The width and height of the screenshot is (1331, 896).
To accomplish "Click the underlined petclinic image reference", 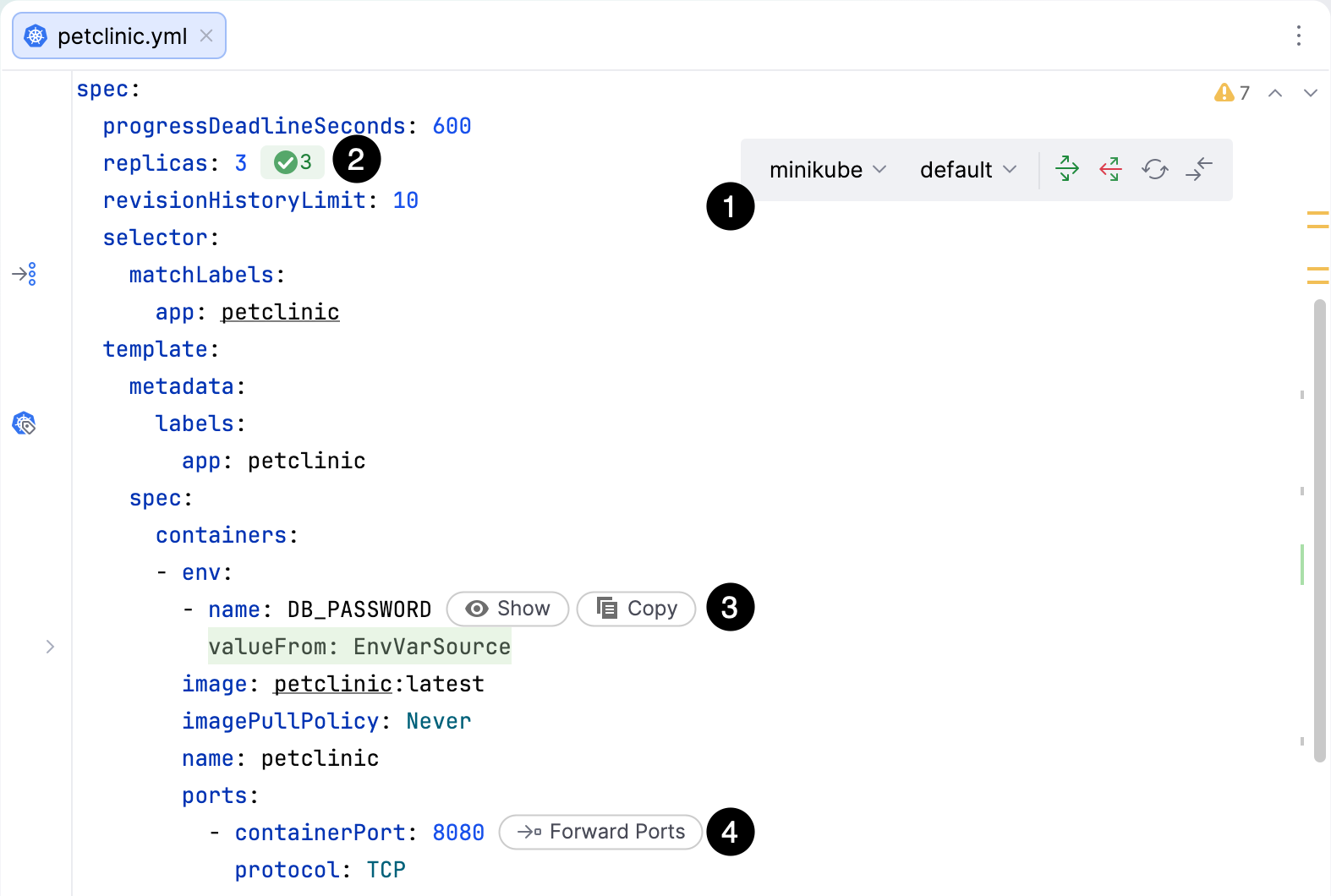I will pos(332,684).
